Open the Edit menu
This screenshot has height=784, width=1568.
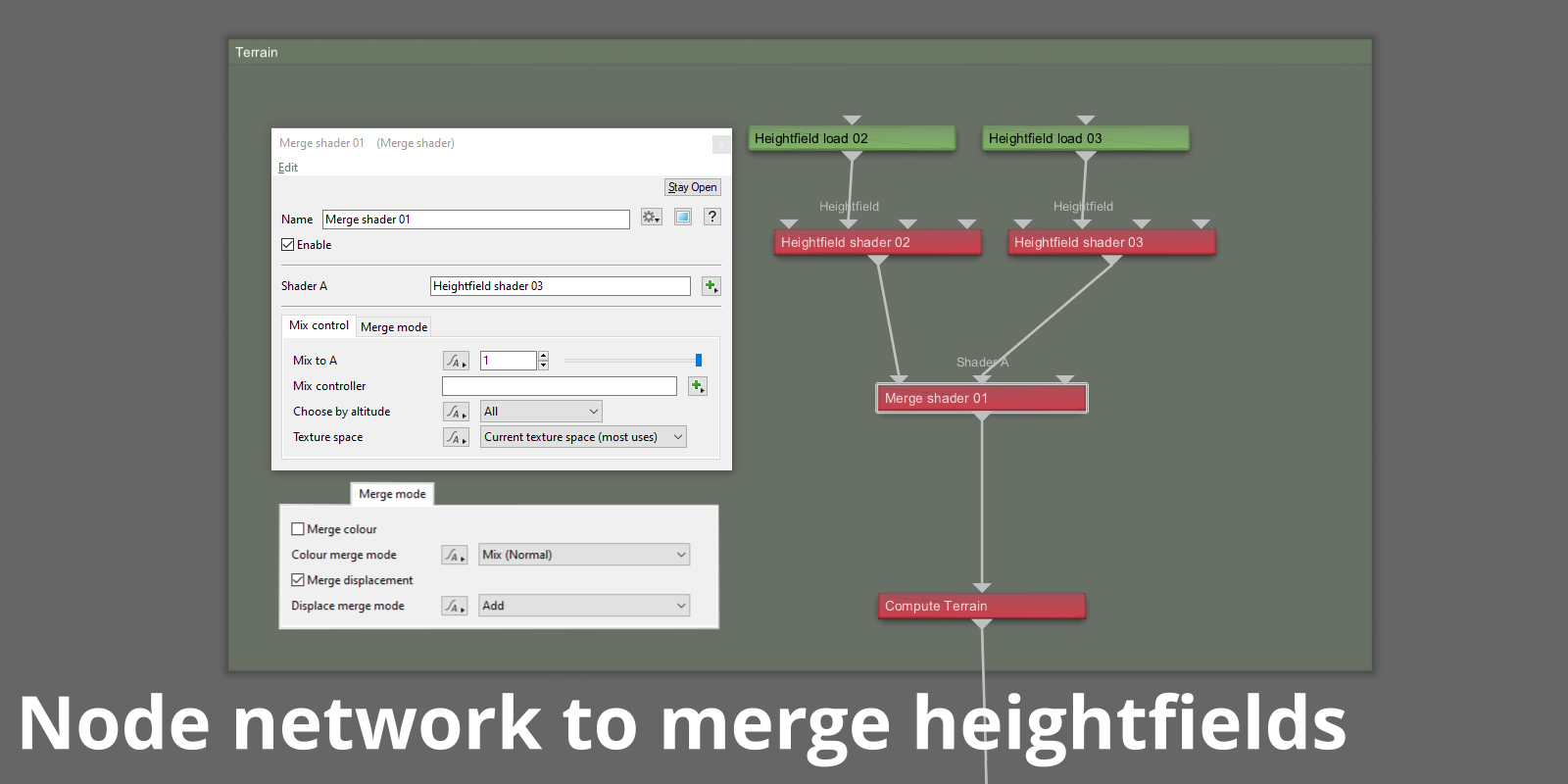coord(288,168)
